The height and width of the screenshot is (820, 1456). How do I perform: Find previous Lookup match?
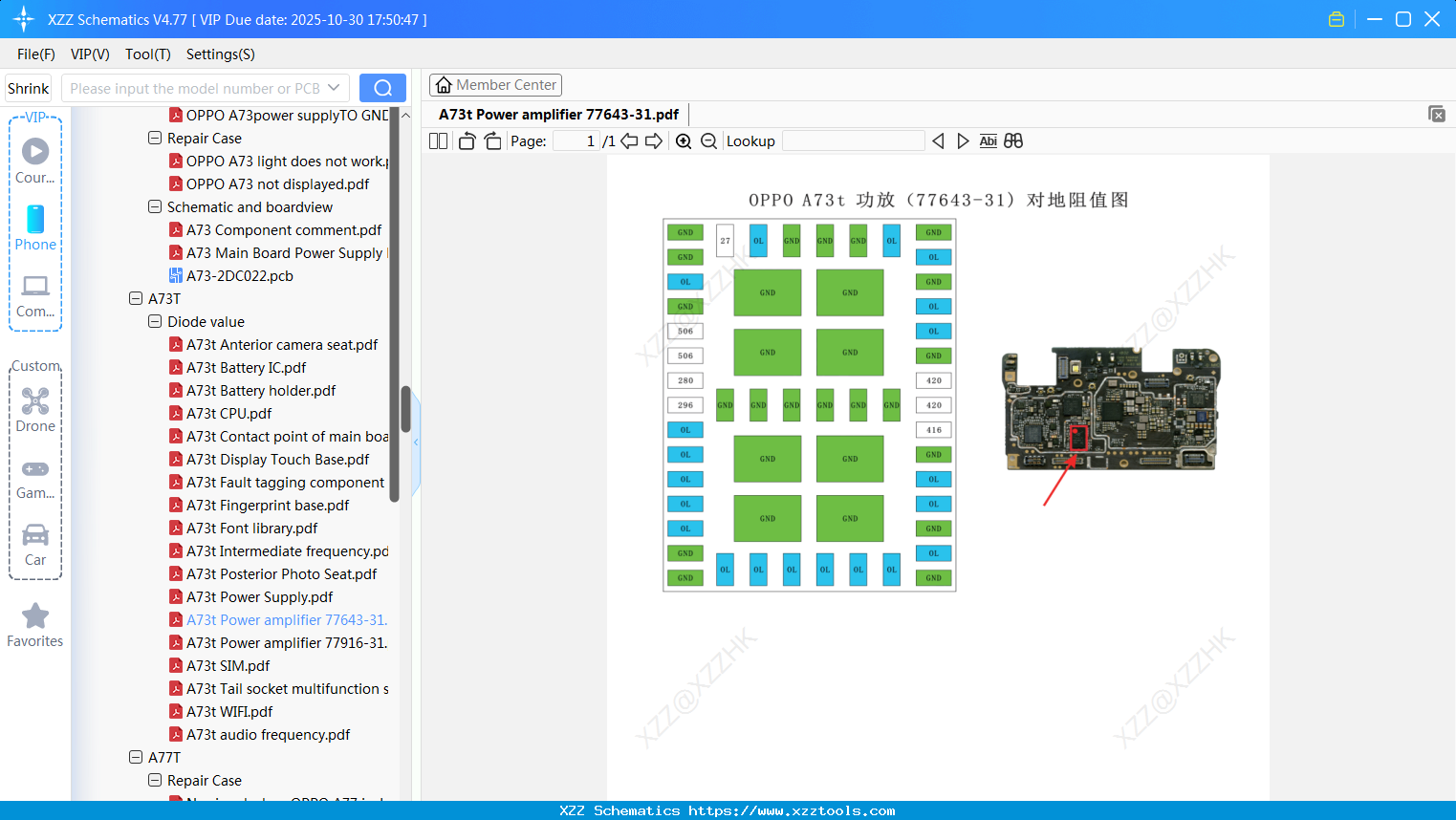(x=938, y=141)
